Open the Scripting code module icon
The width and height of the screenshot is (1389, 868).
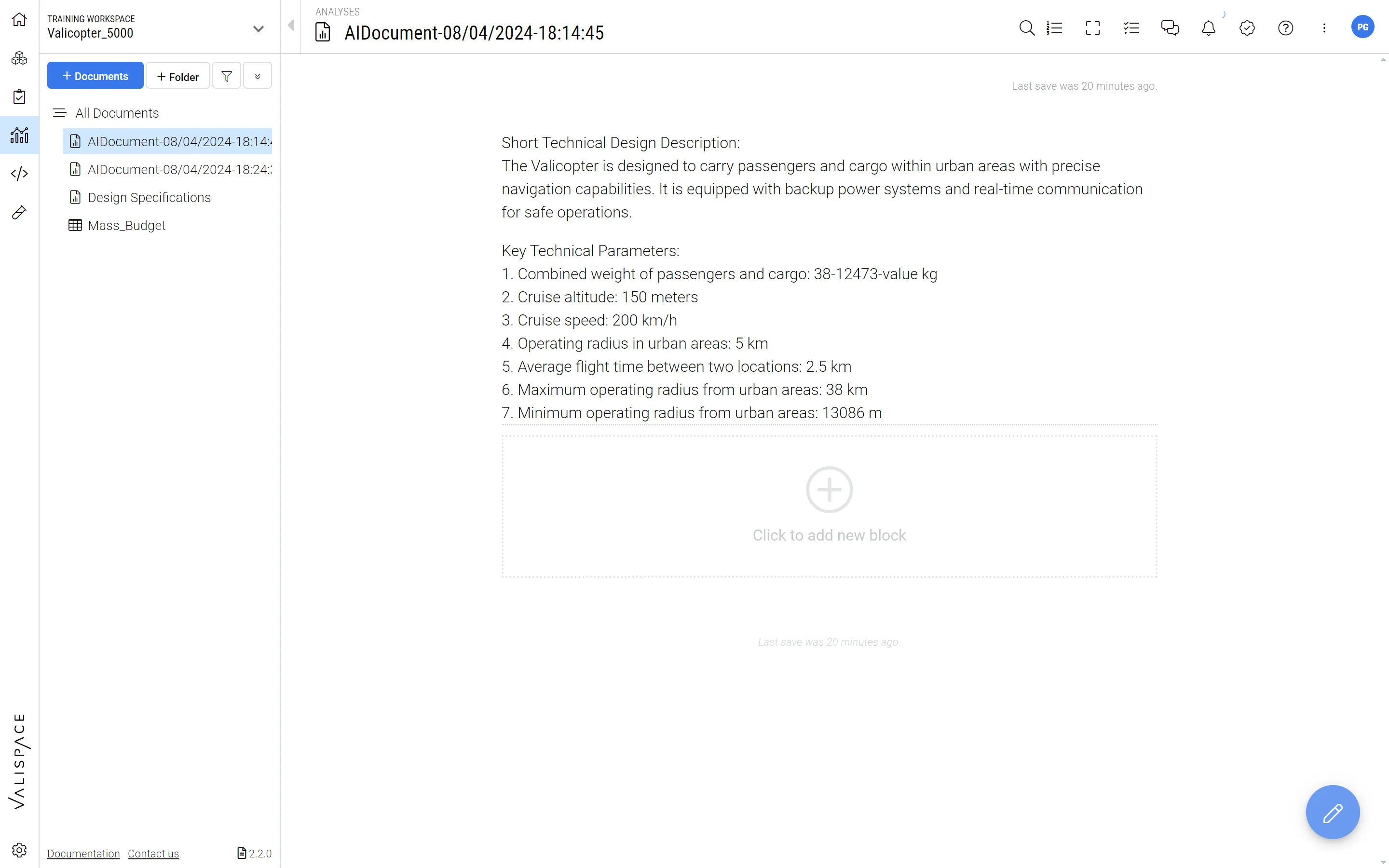pyautogui.click(x=19, y=174)
